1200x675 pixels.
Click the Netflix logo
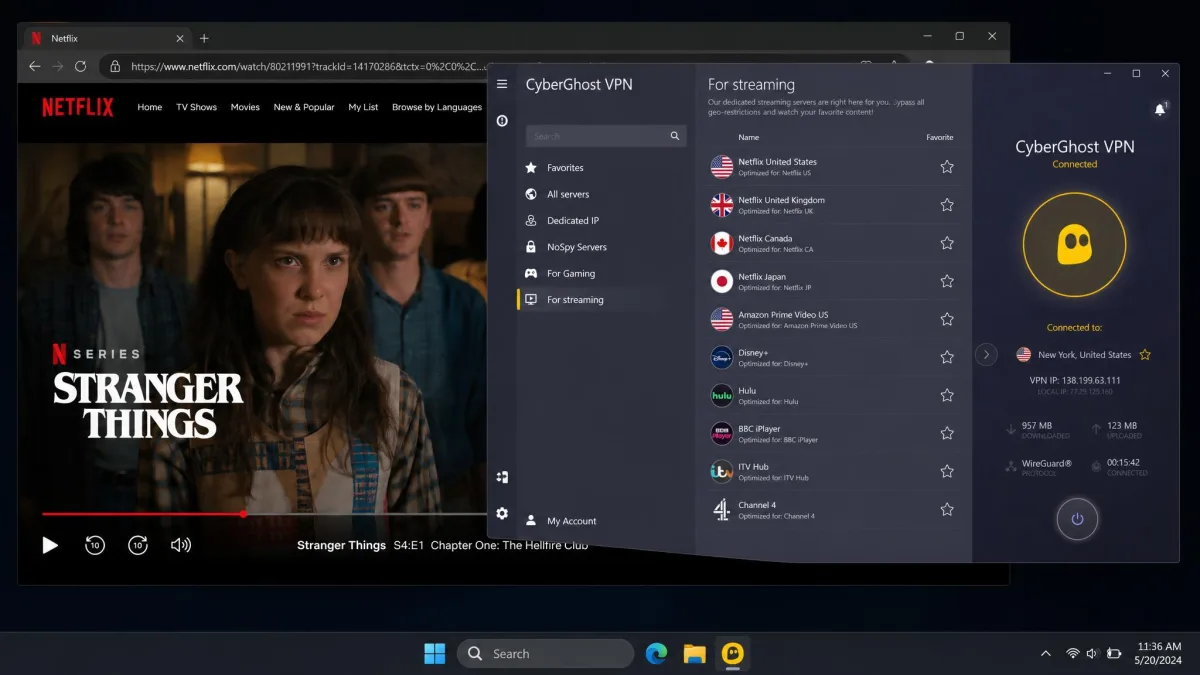(78, 107)
